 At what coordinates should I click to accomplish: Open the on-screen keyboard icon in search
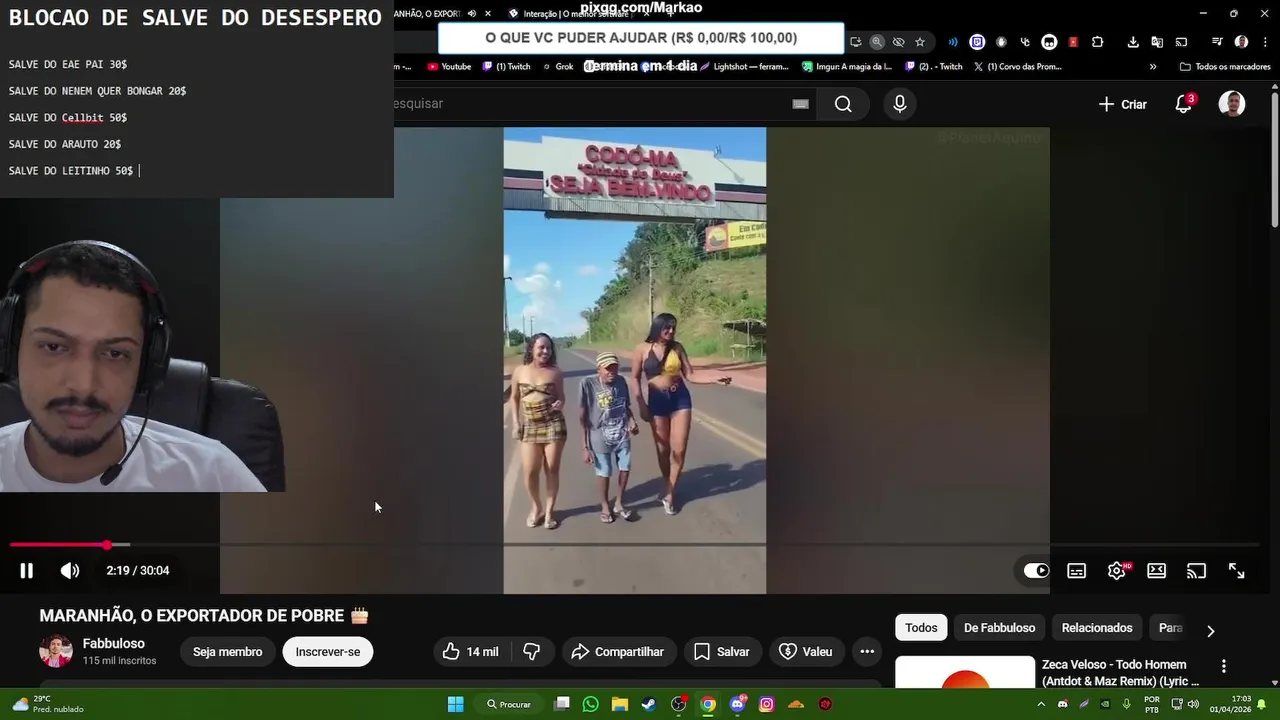pos(800,104)
